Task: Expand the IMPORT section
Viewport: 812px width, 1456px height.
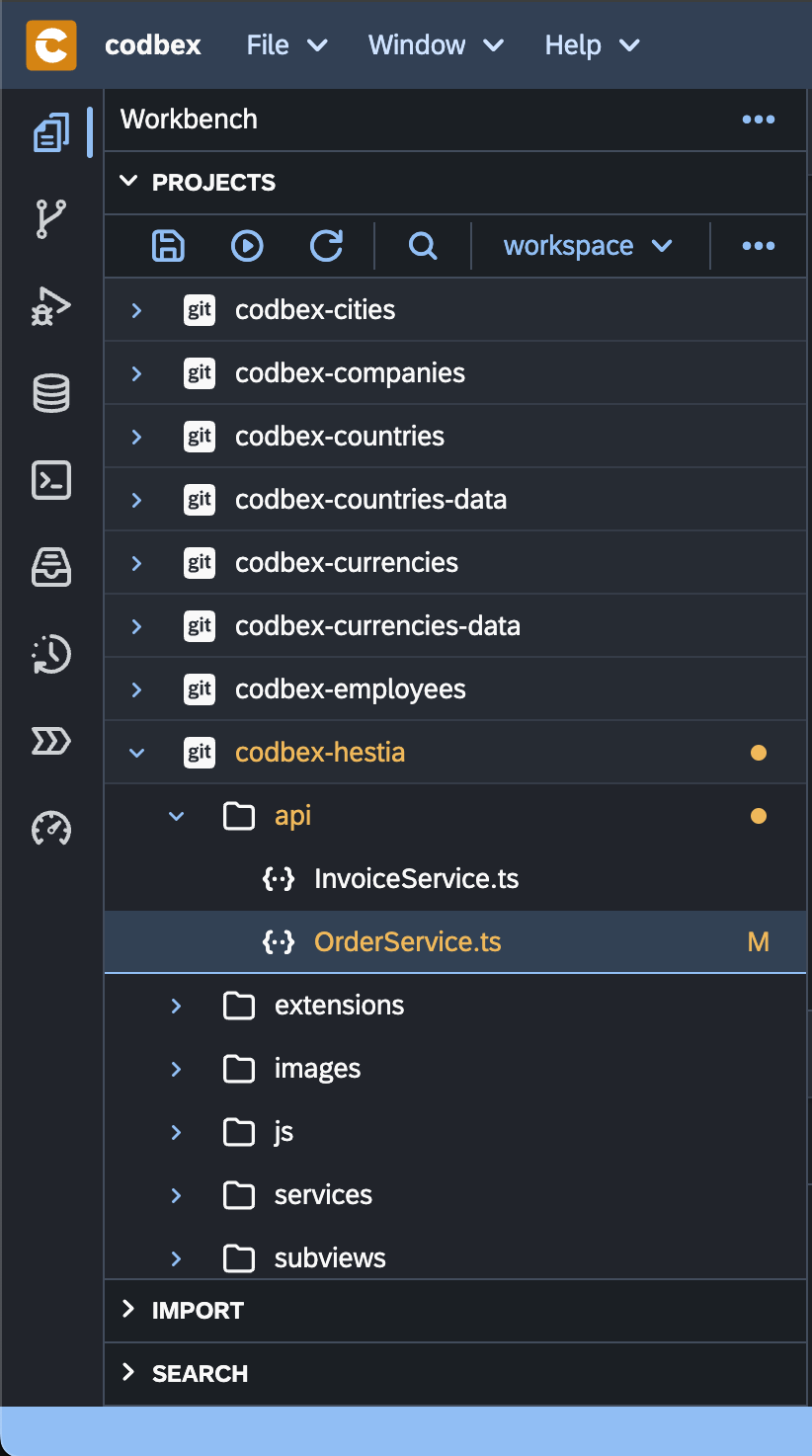Action: coord(128,1310)
